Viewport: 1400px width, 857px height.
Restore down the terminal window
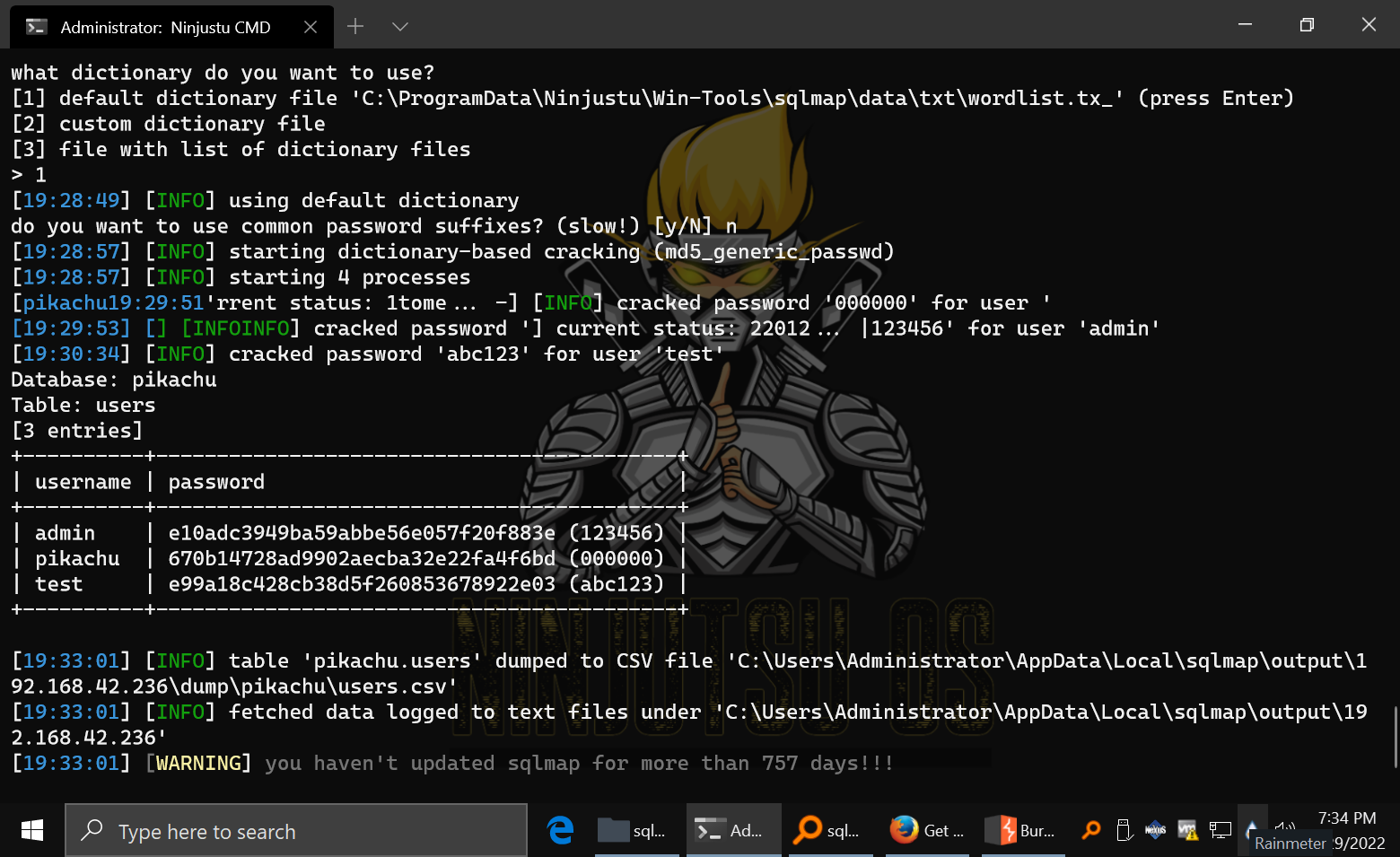[x=1307, y=25]
